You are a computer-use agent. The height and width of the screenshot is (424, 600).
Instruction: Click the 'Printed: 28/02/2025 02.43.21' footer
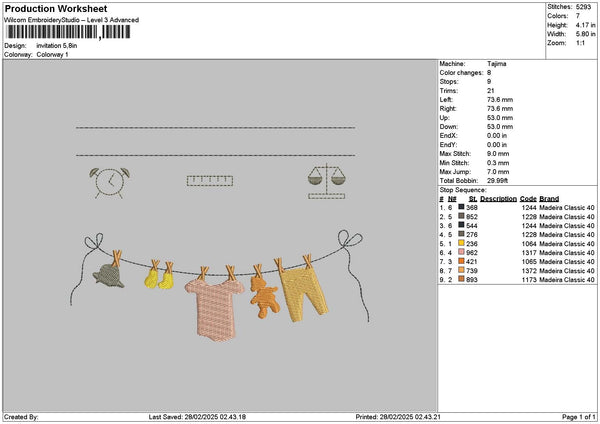pyautogui.click(x=398, y=417)
